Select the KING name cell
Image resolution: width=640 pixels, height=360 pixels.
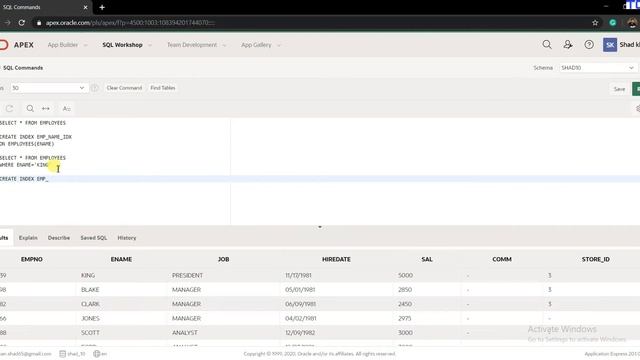[x=88, y=276]
